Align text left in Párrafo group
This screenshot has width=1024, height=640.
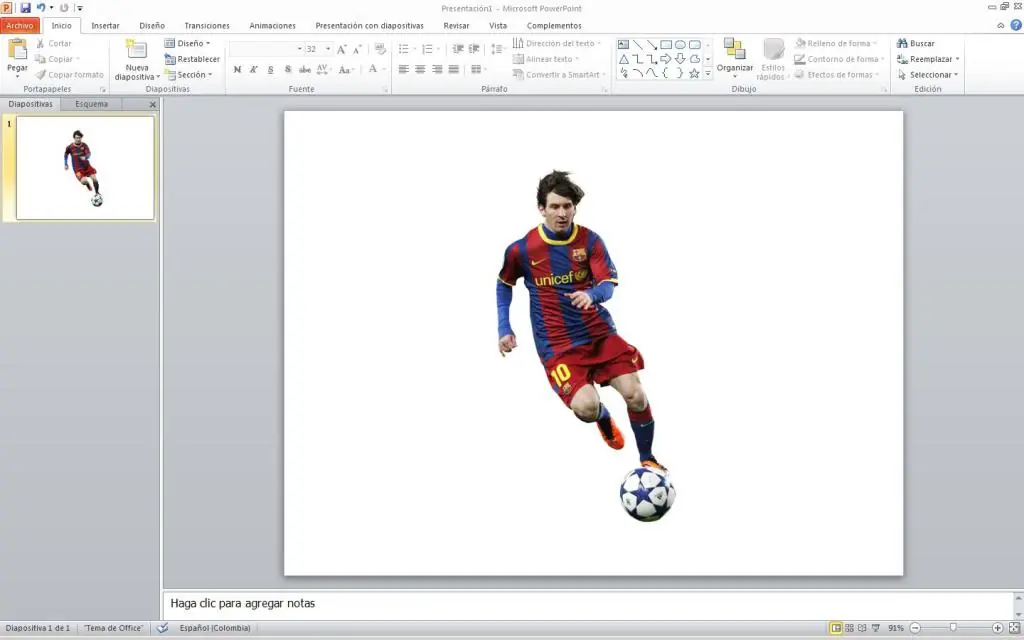[x=404, y=69]
